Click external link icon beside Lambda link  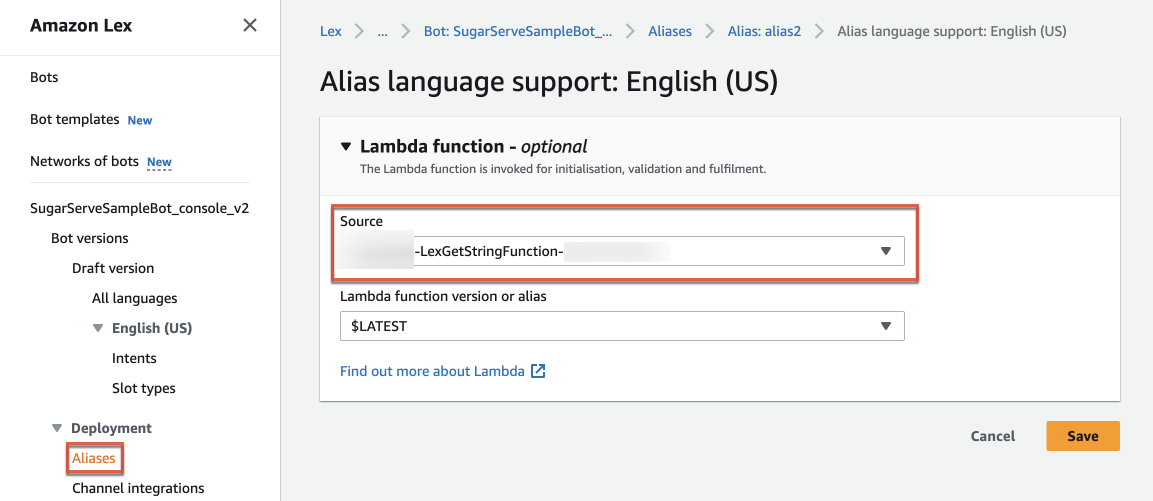pos(538,371)
